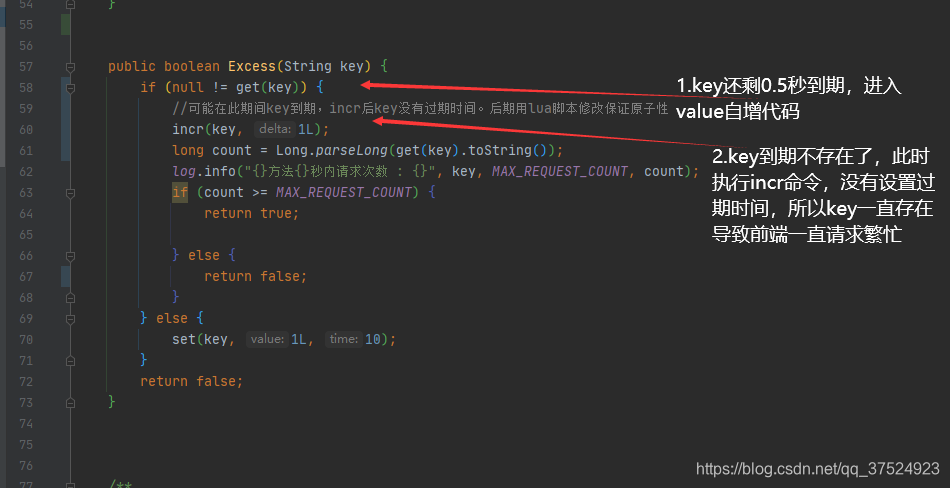Place cursor on the Excess method name
The image size is (950, 488).
click(251, 66)
